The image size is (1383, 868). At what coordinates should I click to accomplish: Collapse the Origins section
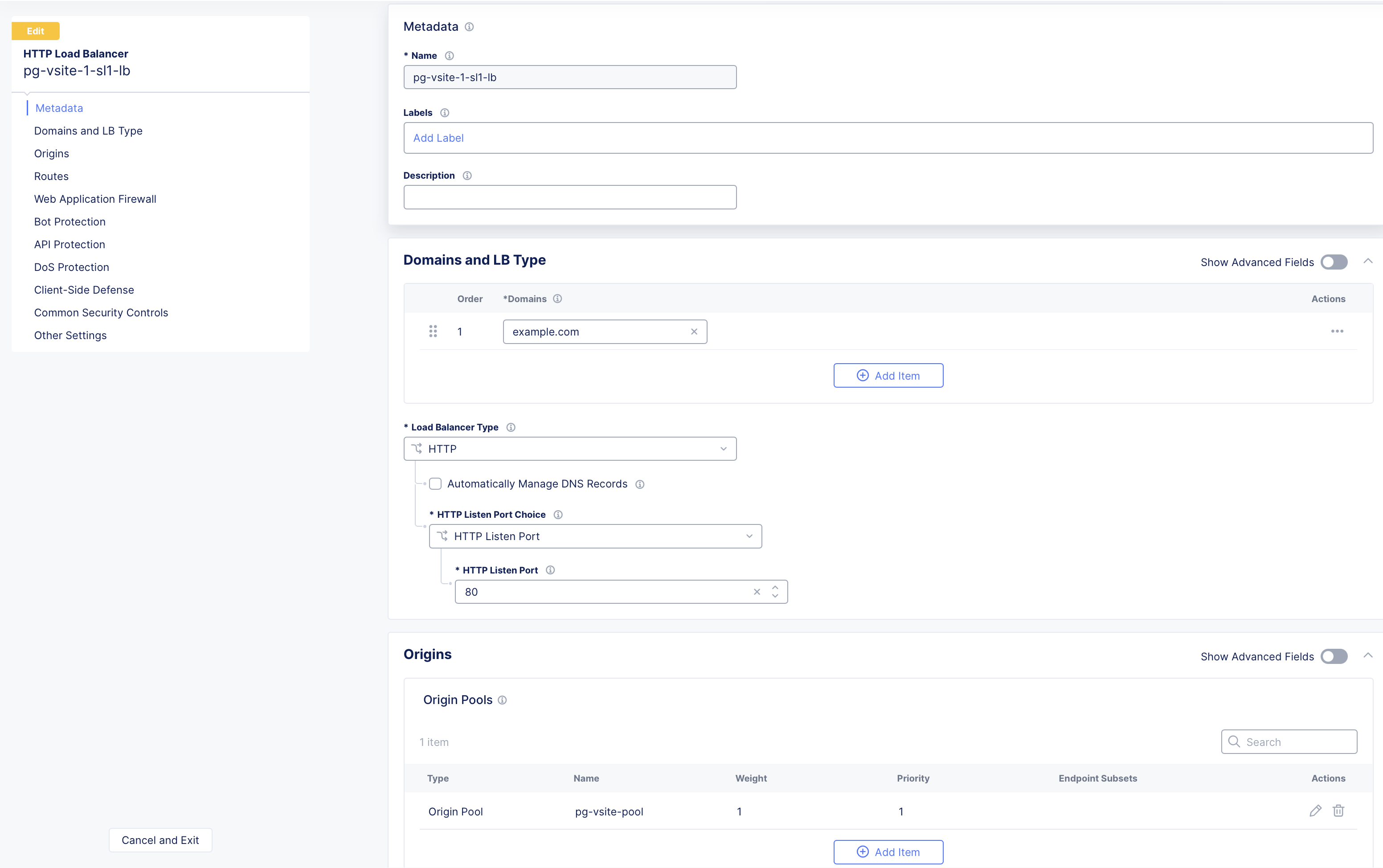[1369, 655]
